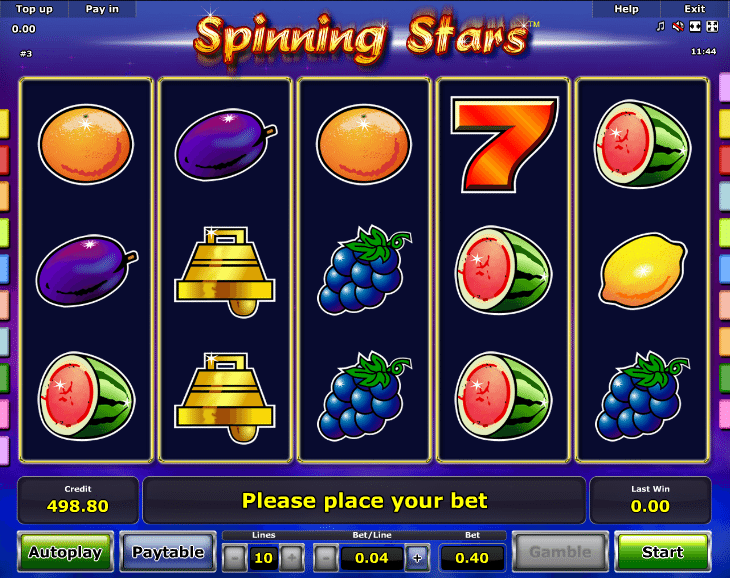This screenshot has height=578, width=730.
Task: Click the grapes on the fifth reel
Action: pos(642,396)
